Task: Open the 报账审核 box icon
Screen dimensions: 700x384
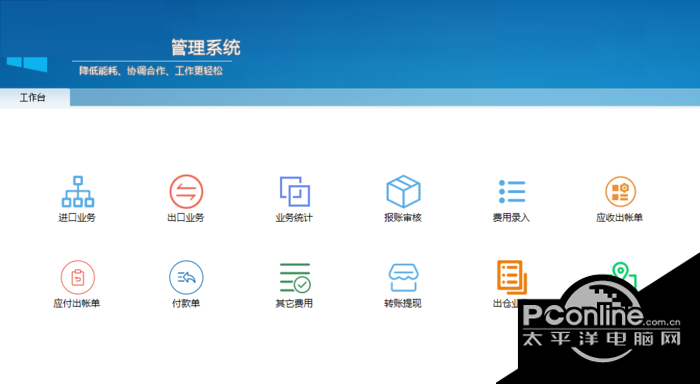Action: click(403, 192)
